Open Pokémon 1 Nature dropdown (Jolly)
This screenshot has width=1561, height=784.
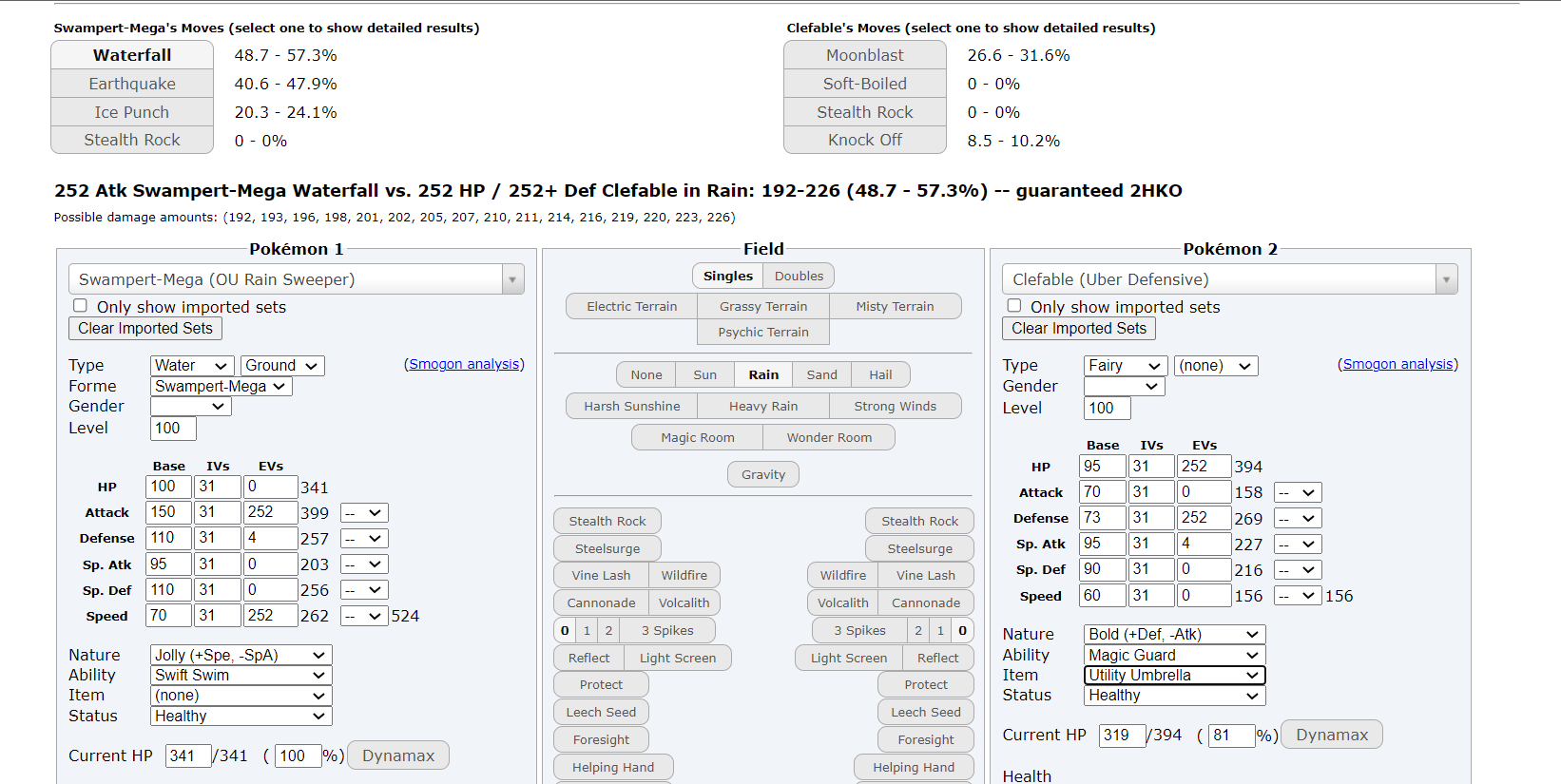241,655
